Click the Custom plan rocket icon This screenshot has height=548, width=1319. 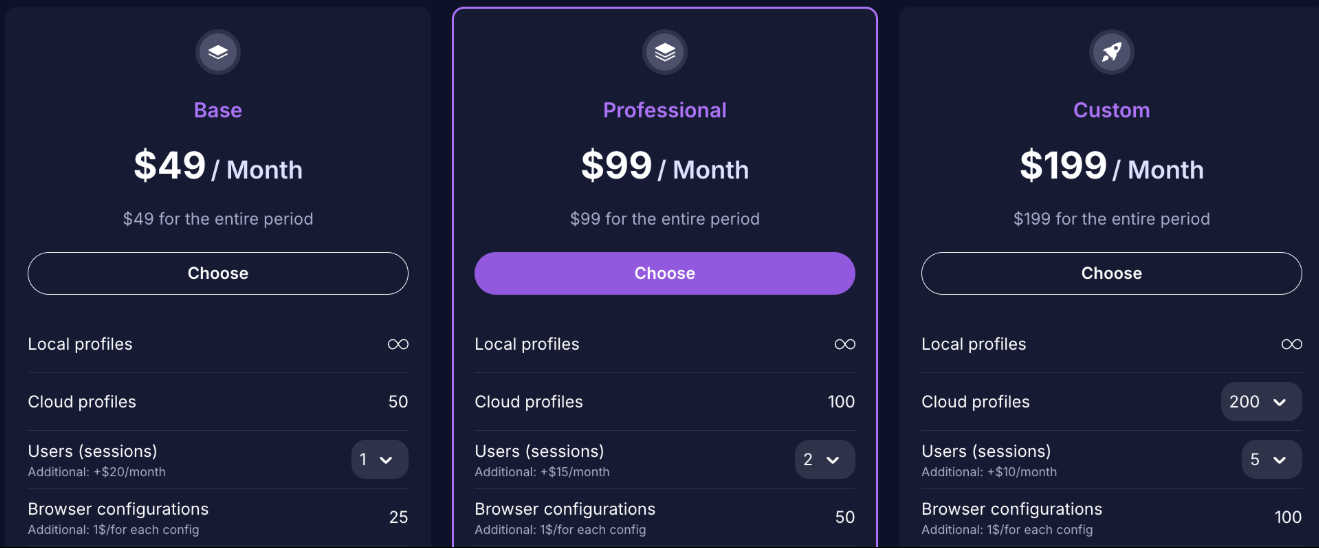(1111, 52)
